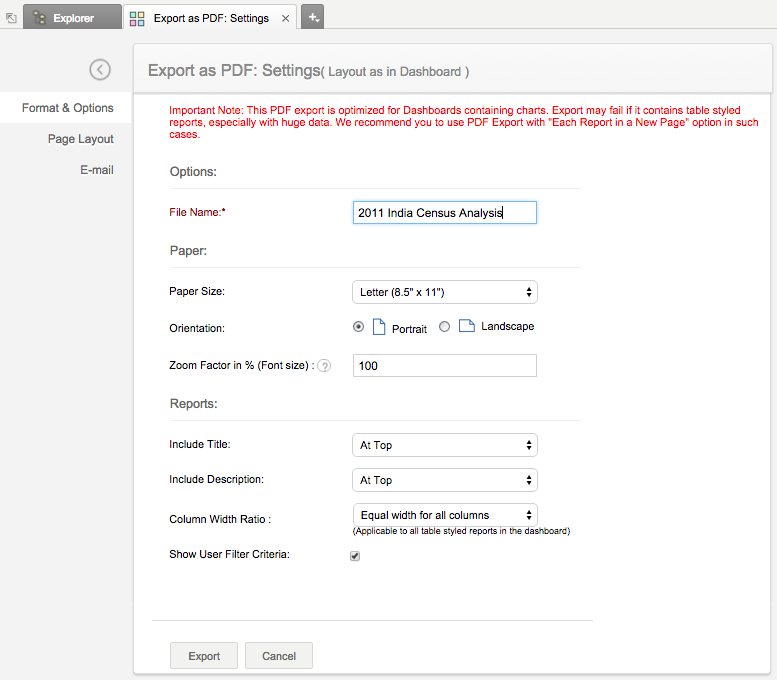Screen dimensions: 777x680
Task: Click the restore window icon at top-left
Action: (x=11, y=18)
